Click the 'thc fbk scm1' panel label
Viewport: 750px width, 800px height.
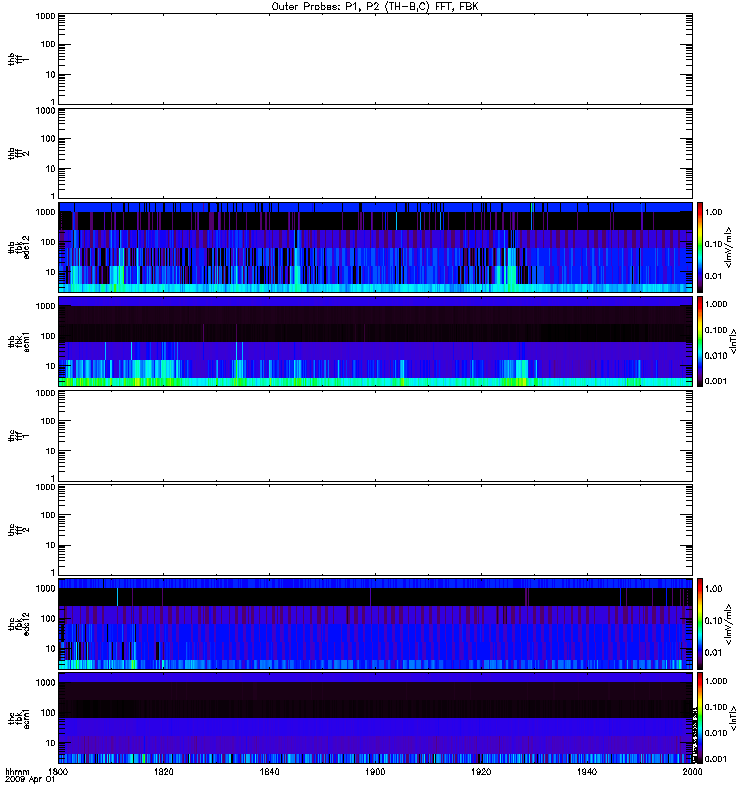pos(18,718)
